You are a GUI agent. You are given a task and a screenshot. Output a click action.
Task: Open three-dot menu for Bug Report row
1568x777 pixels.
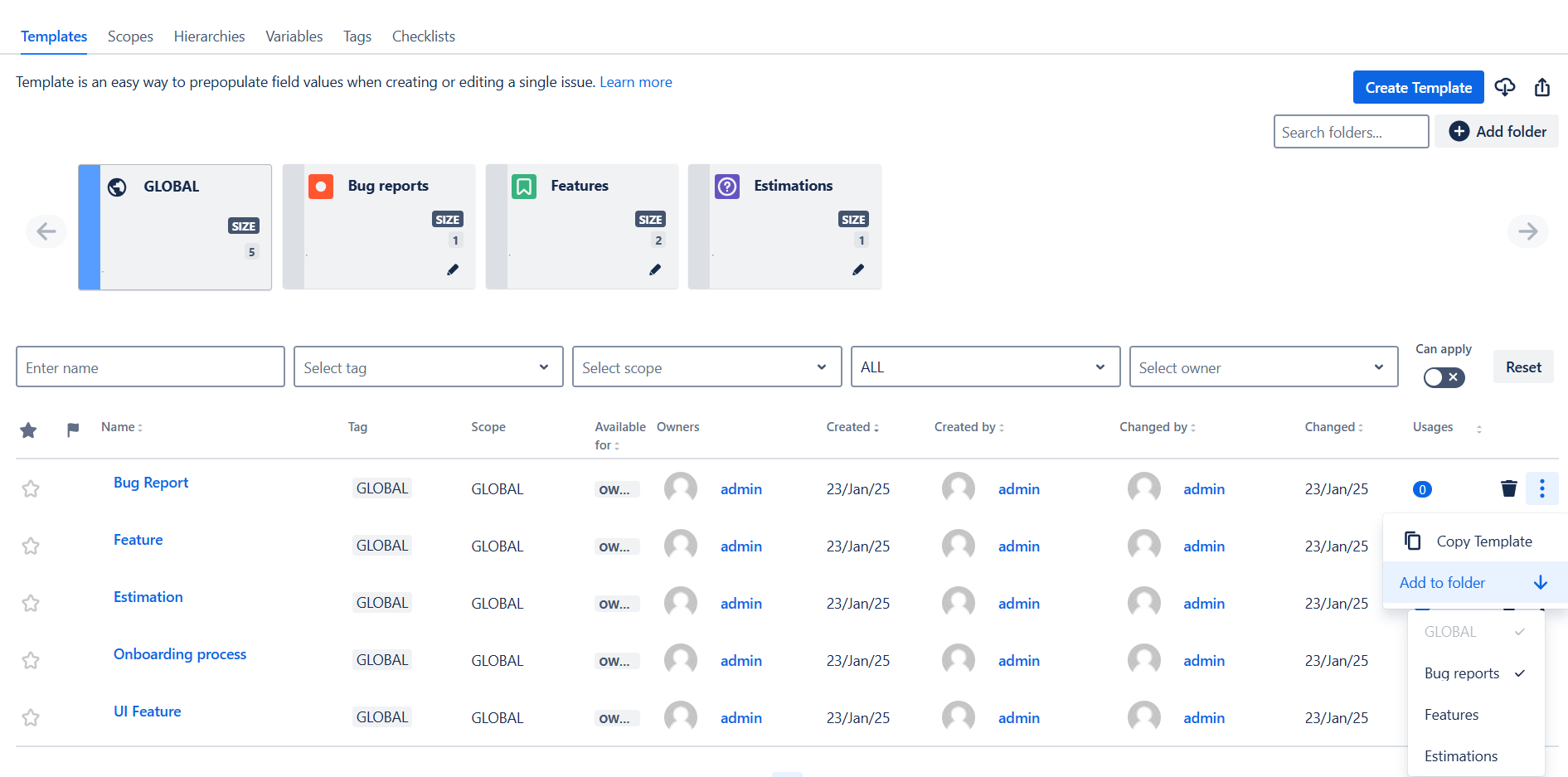[1541, 488]
